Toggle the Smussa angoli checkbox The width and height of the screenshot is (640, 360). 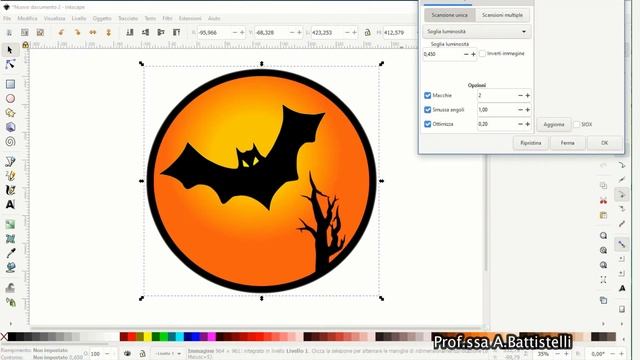coord(427,110)
